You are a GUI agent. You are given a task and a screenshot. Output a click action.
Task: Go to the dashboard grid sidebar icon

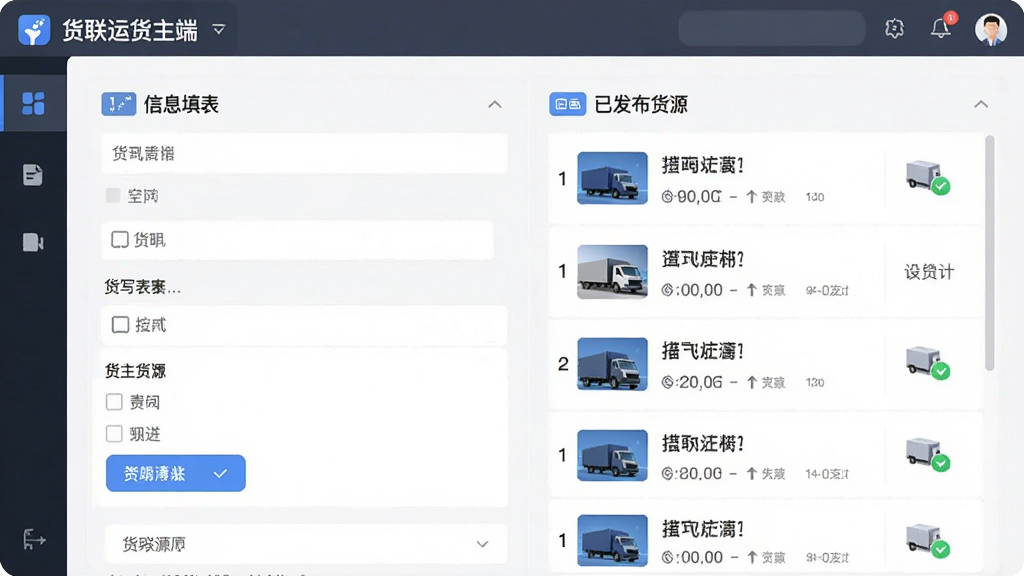pyautogui.click(x=33, y=103)
